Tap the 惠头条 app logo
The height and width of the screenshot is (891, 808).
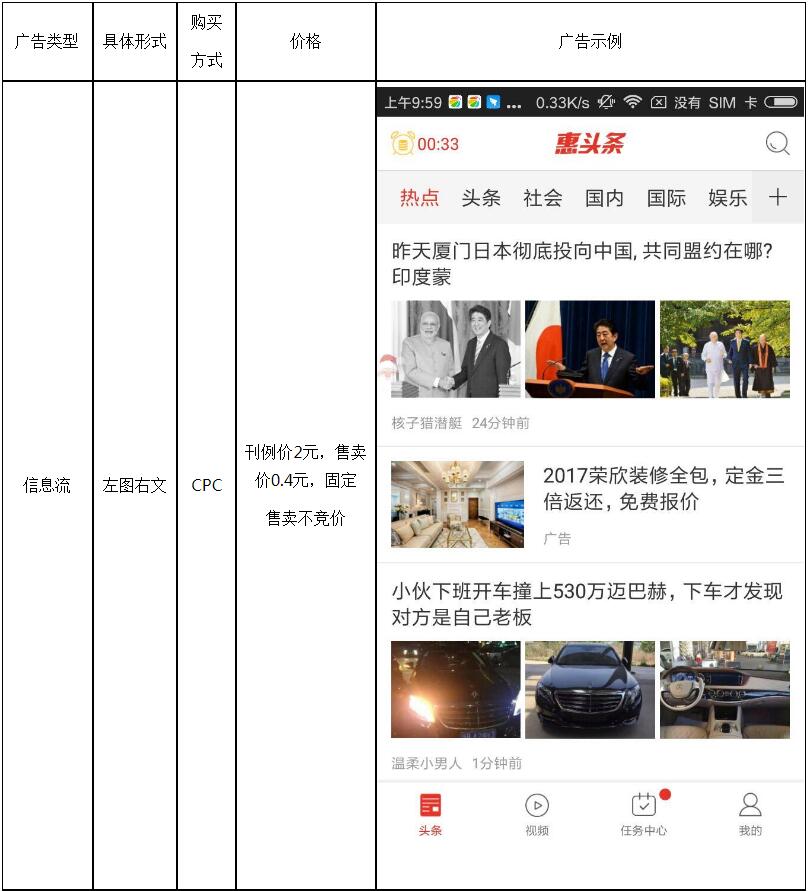click(590, 144)
